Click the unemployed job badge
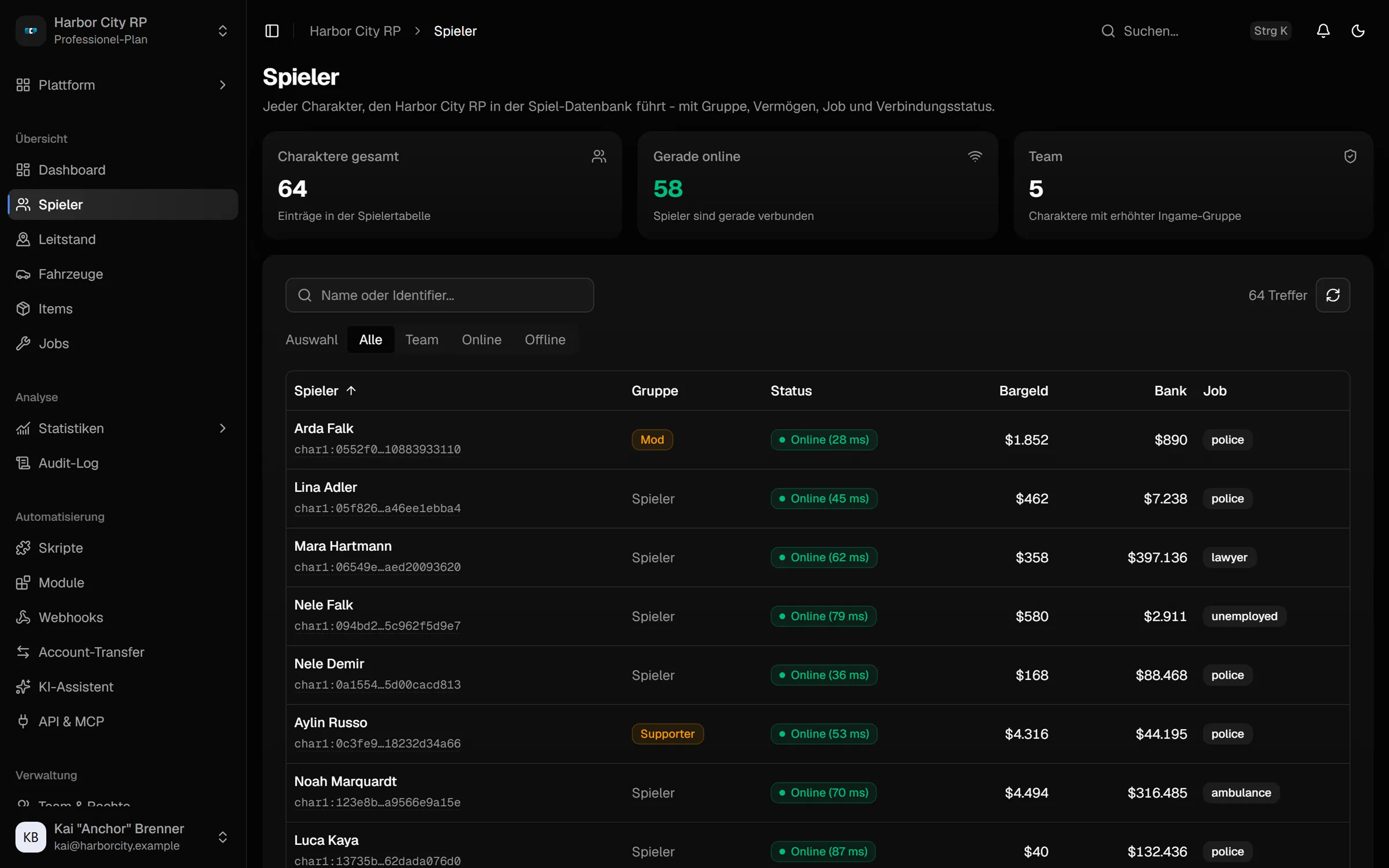The height and width of the screenshot is (868, 1389). click(x=1244, y=616)
